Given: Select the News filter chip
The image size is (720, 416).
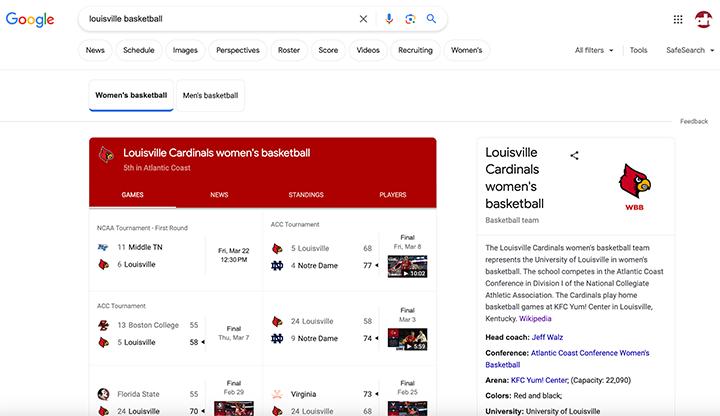Looking at the screenshot, I should [x=95, y=50].
